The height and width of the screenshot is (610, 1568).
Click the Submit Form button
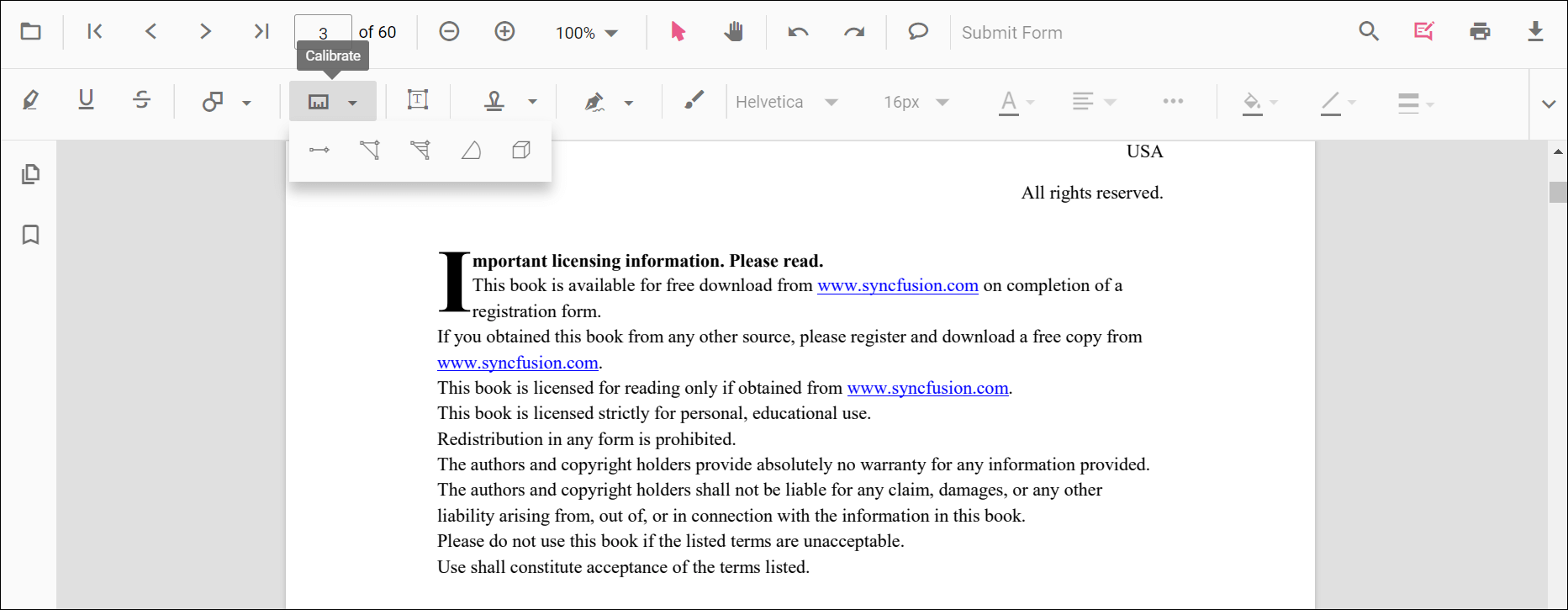point(1011,33)
